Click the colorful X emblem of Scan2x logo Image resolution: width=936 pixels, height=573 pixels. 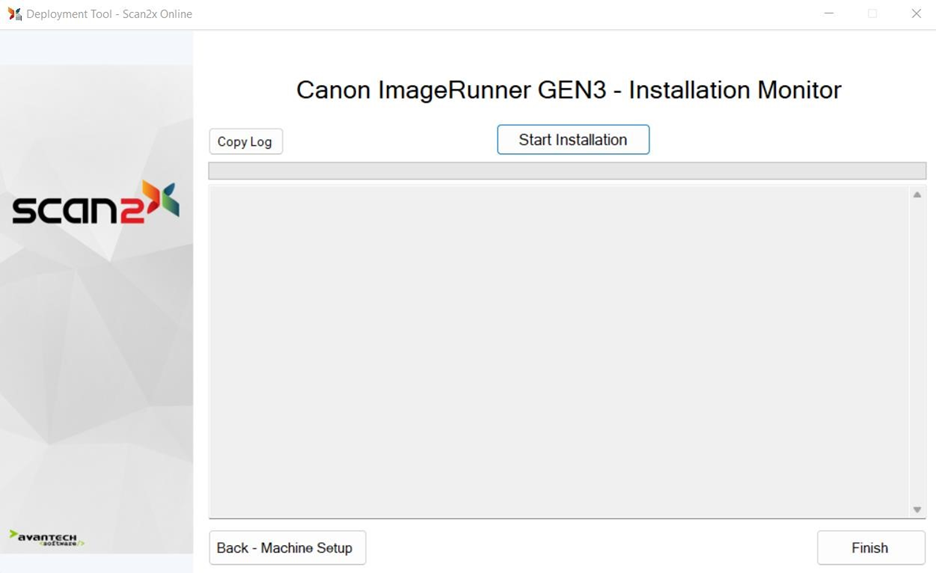pyautogui.click(x=160, y=199)
